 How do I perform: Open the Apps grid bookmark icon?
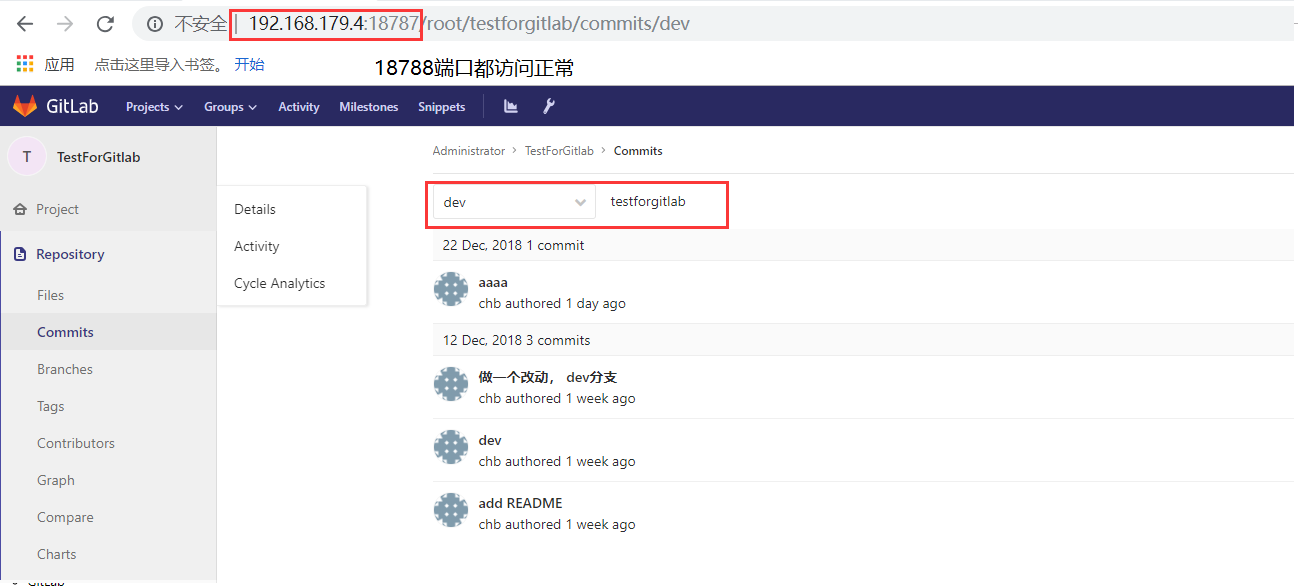click(x=25, y=64)
